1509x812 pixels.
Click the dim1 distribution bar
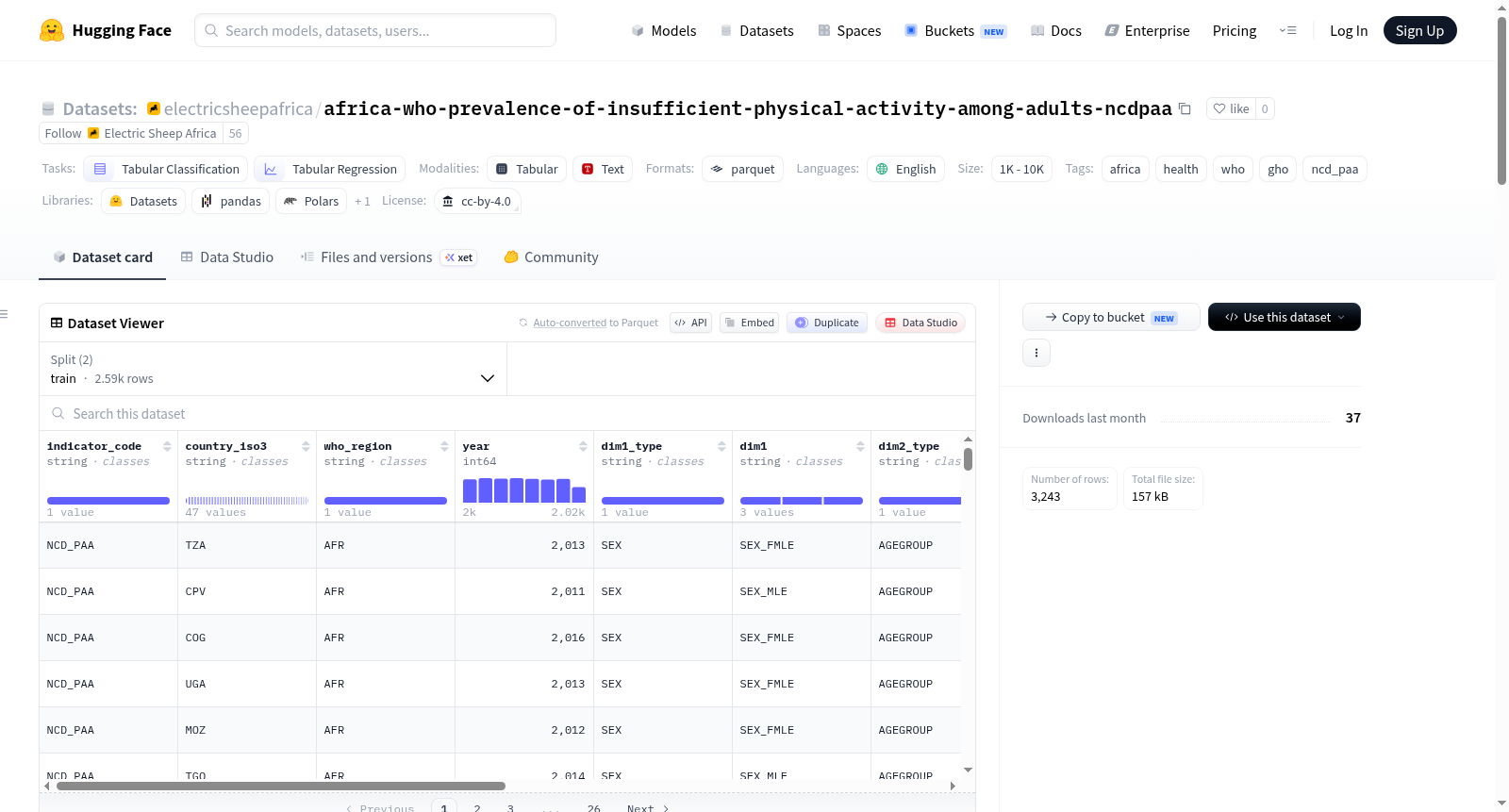point(802,501)
